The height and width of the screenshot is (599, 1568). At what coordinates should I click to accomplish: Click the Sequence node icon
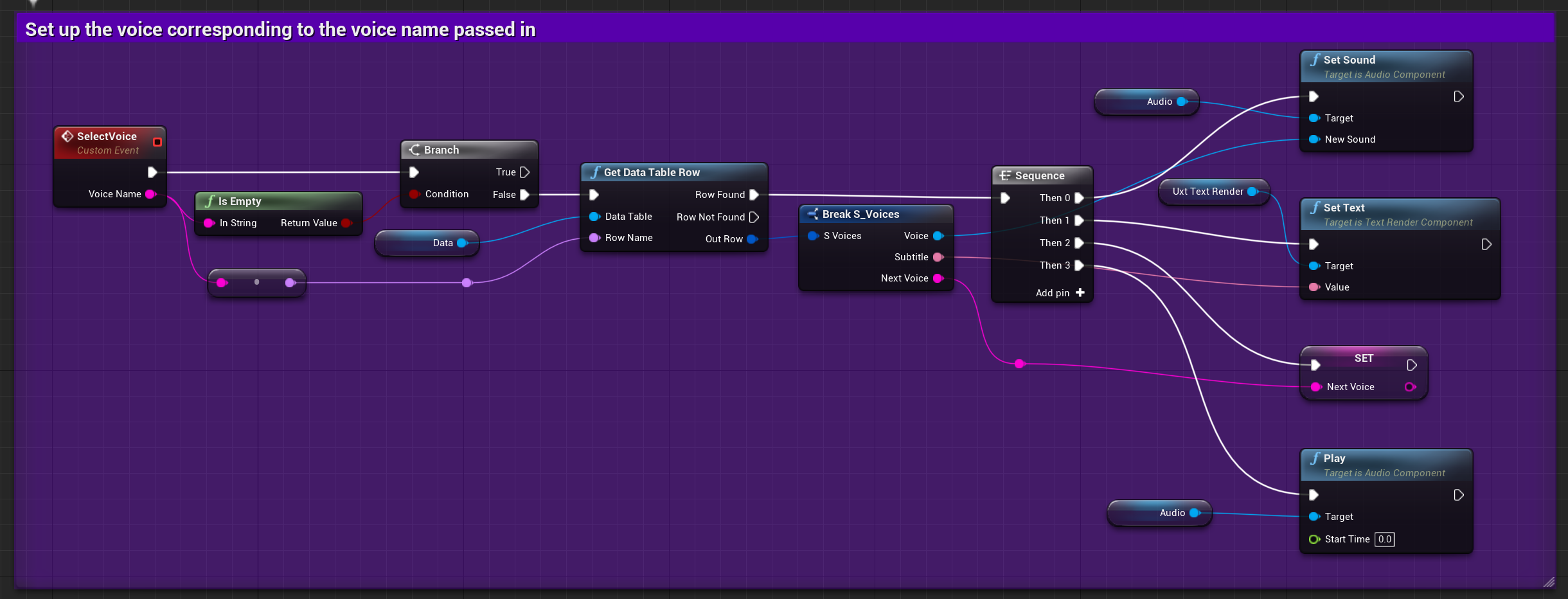(x=1005, y=175)
